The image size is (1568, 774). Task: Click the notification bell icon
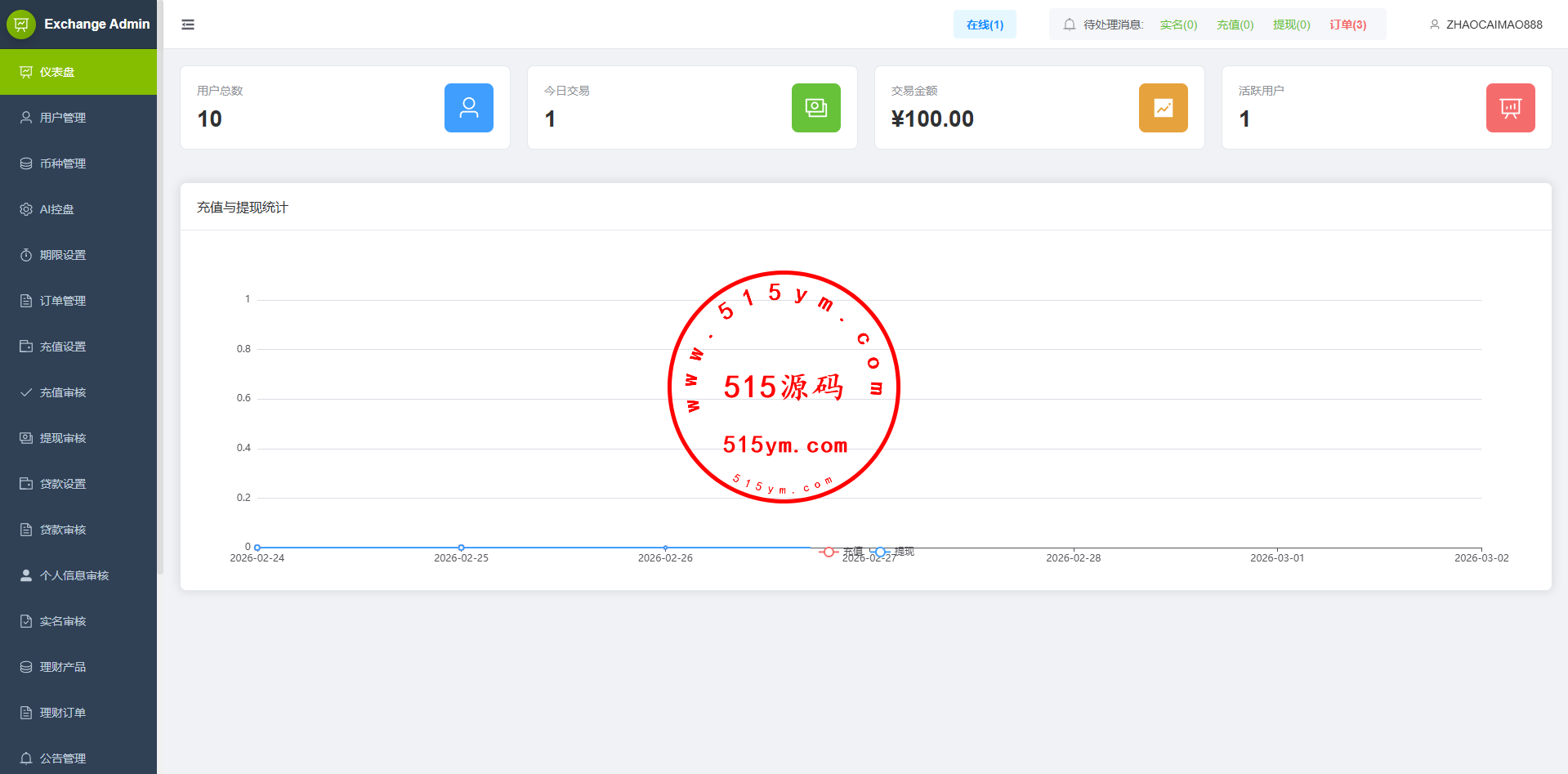pyautogui.click(x=1069, y=25)
